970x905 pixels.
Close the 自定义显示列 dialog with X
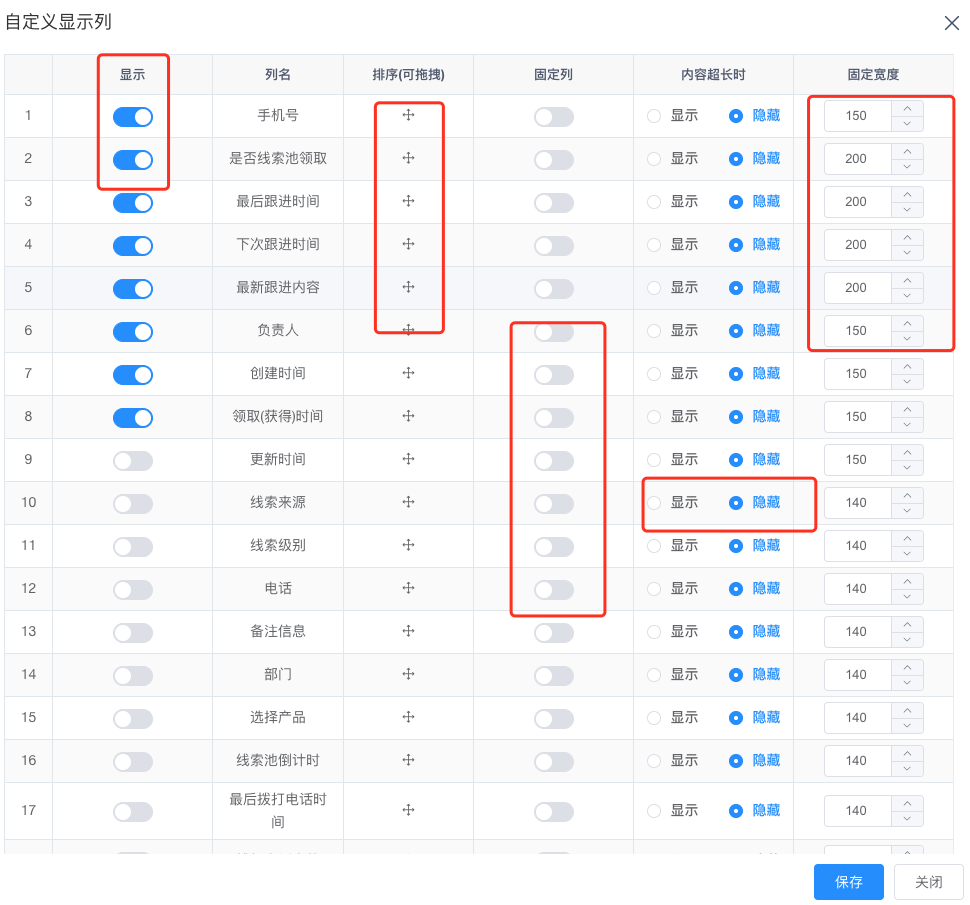coord(951,23)
